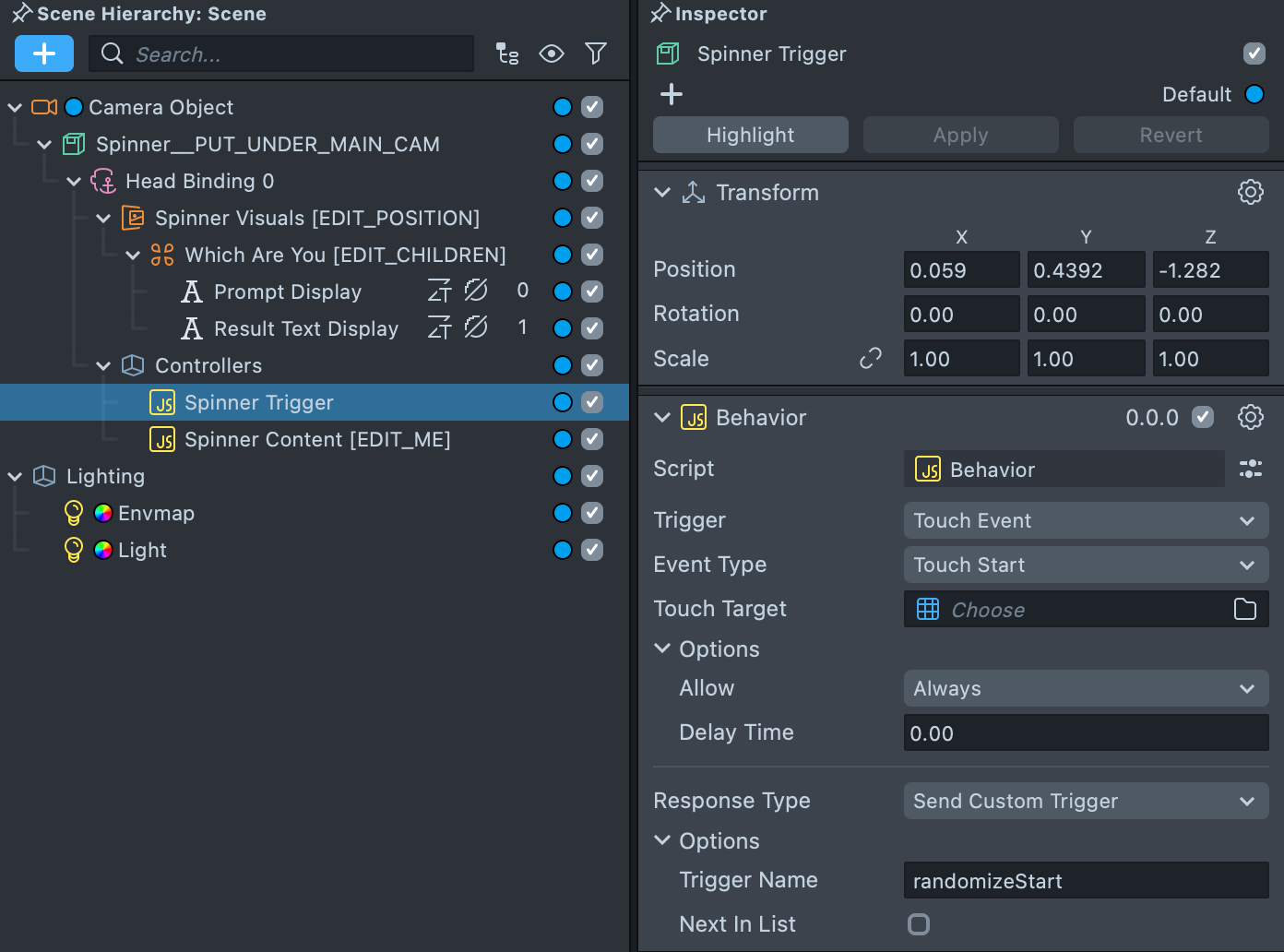Open hierarchy view options icon
The image size is (1284, 952).
point(507,54)
